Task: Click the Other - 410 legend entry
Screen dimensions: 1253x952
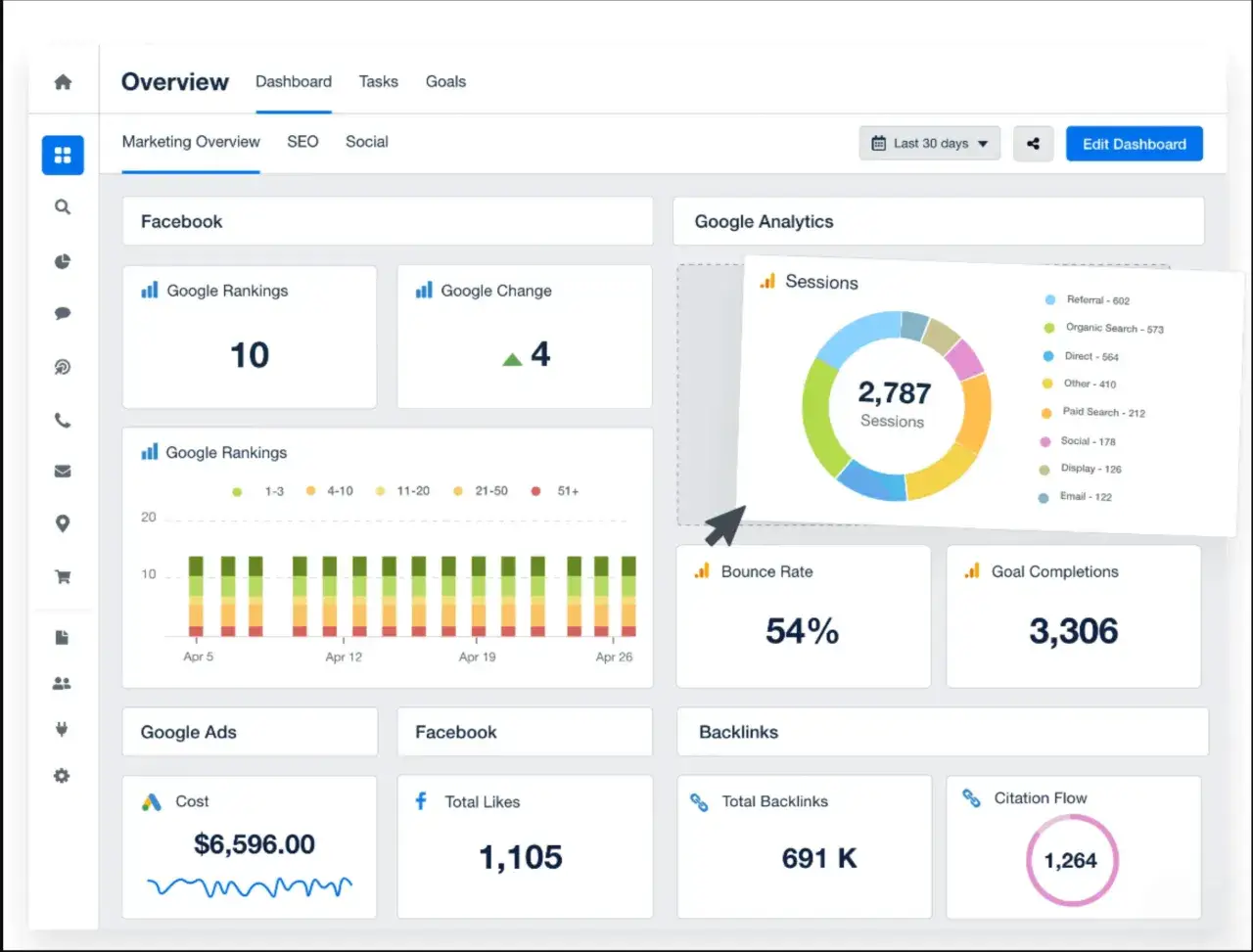Action: point(1078,385)
